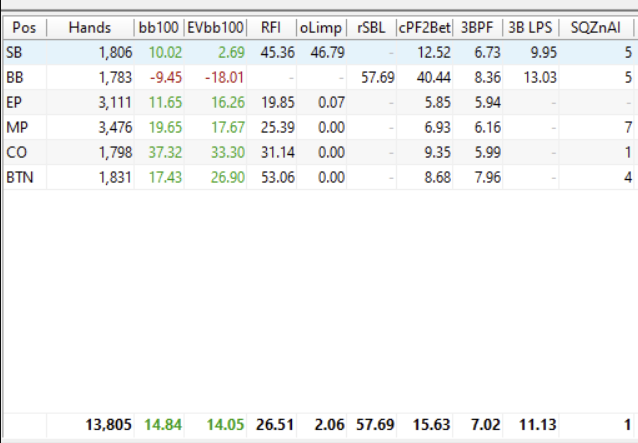
Task: Click the EVbb100 column header
Action: (x=215, y=28)
